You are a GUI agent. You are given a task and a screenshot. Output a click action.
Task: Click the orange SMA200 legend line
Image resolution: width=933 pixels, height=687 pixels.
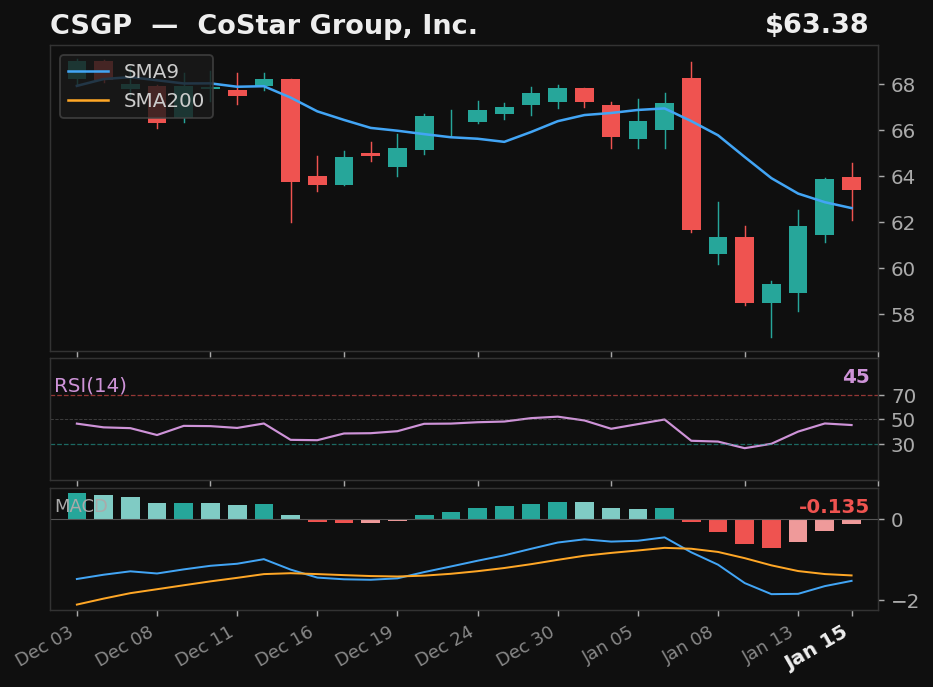pyautogui.click(x=89, y=101)
